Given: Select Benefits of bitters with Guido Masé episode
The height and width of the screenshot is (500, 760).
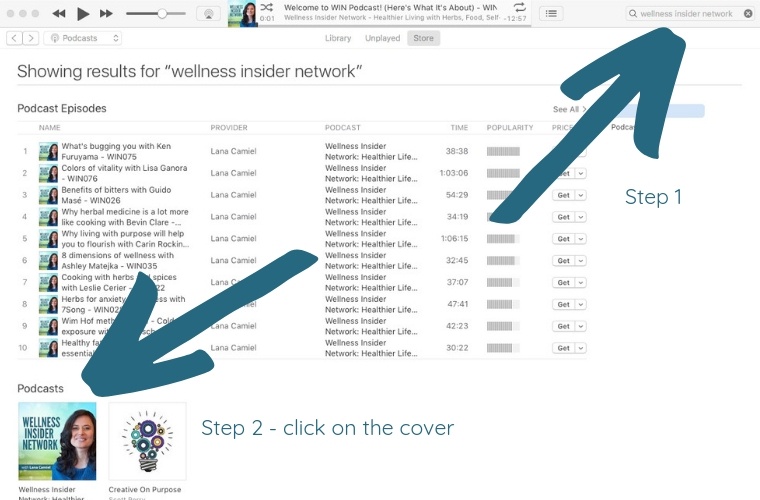Looking at the screenshot, I should pos(116,195).
